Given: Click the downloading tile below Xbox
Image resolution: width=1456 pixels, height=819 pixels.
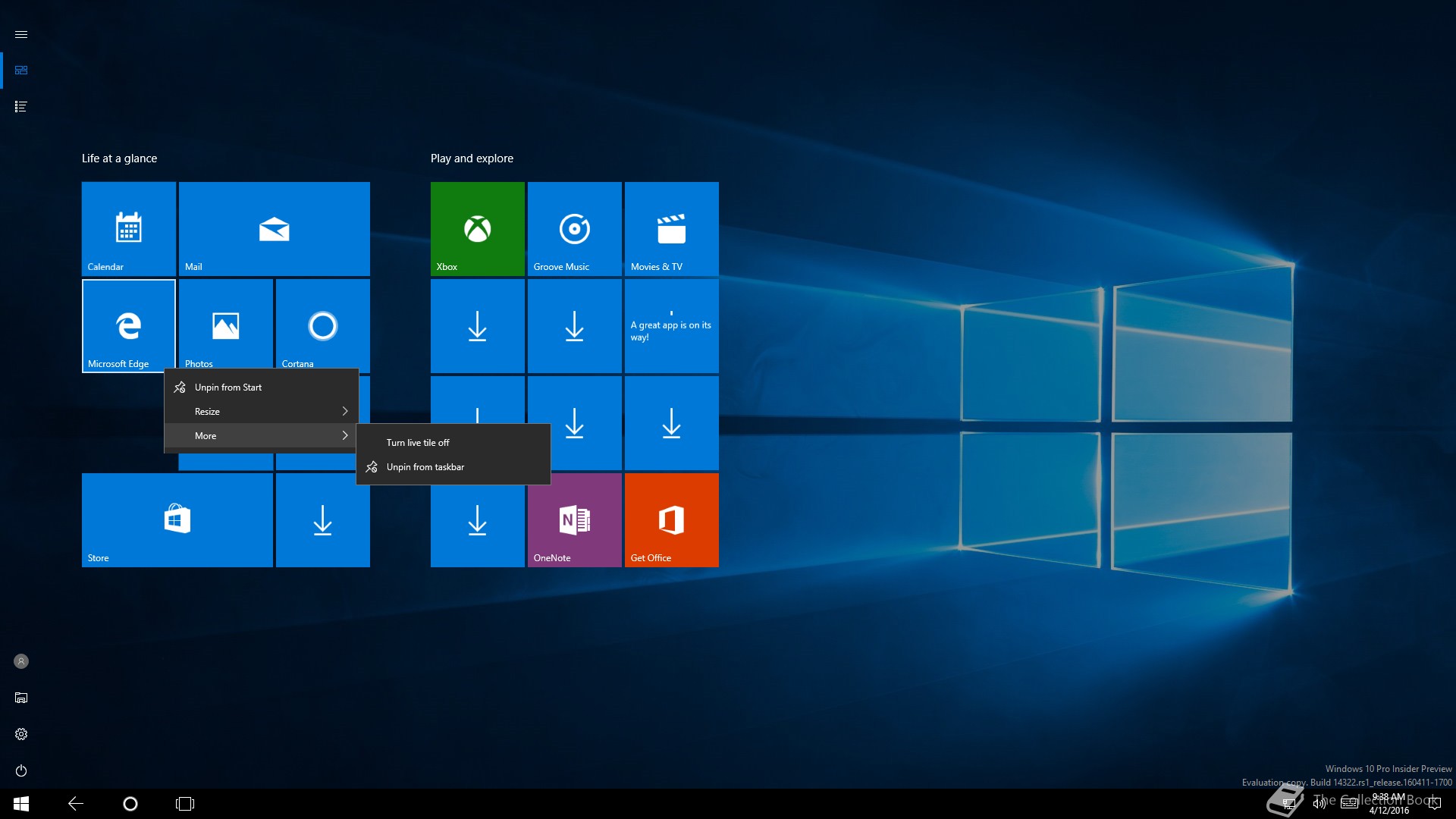Looking at the screenshot, I should click(478, 326).
